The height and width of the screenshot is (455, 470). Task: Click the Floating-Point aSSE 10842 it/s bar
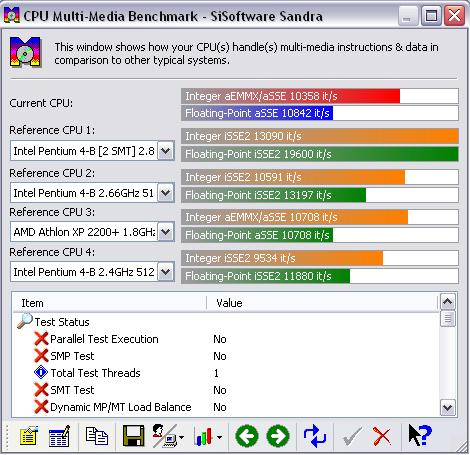[x=320, y=113]
